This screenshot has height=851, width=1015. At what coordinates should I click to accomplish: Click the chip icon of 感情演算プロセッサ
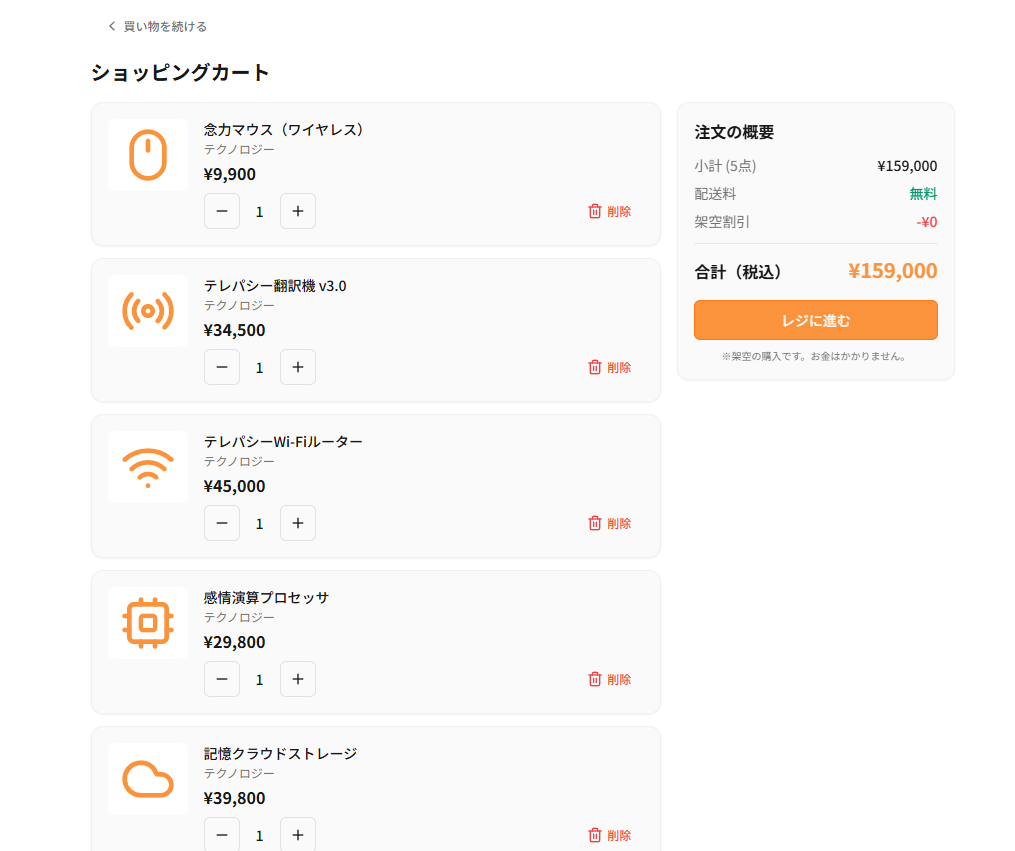coord(147,622)
